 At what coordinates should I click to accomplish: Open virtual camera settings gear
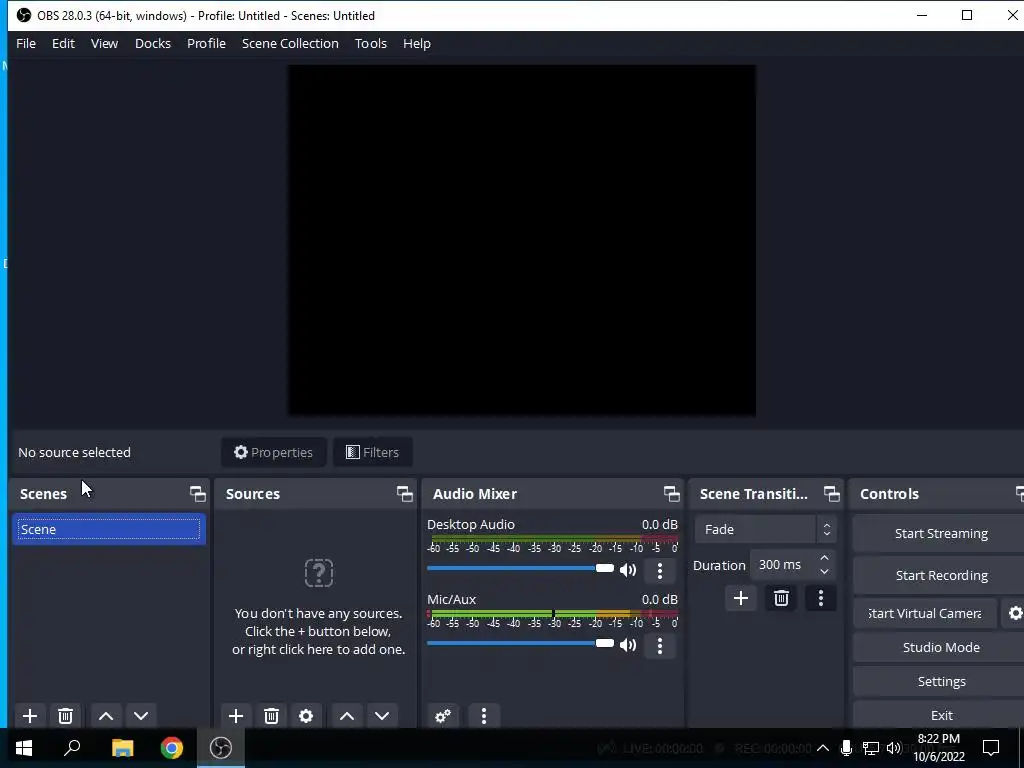(1015, 613)
